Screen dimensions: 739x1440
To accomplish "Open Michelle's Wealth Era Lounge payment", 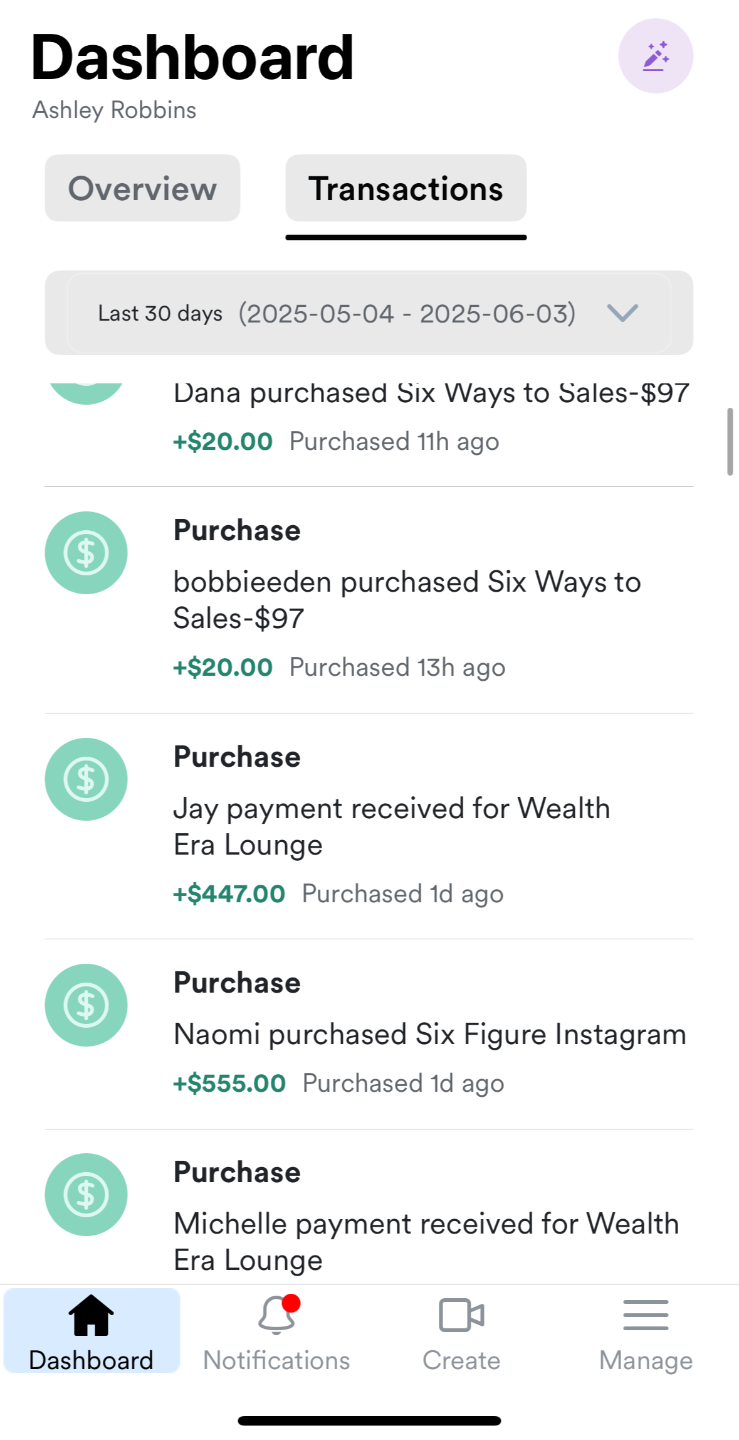I will tap(426, 1241).
